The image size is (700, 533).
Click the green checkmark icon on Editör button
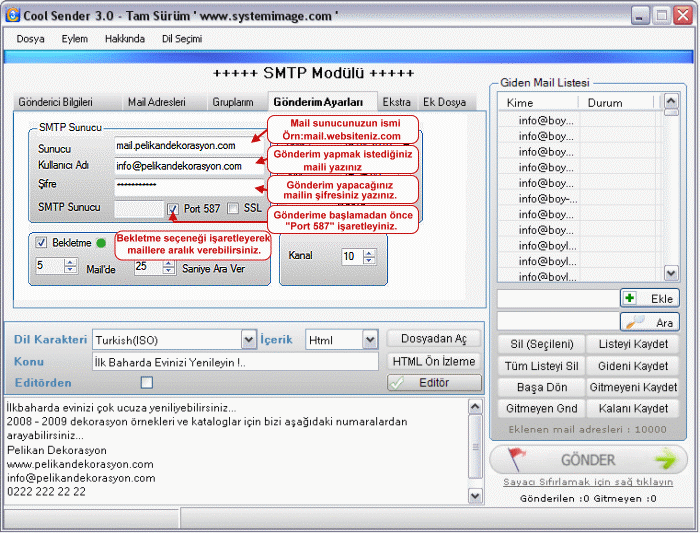(396, 383)
